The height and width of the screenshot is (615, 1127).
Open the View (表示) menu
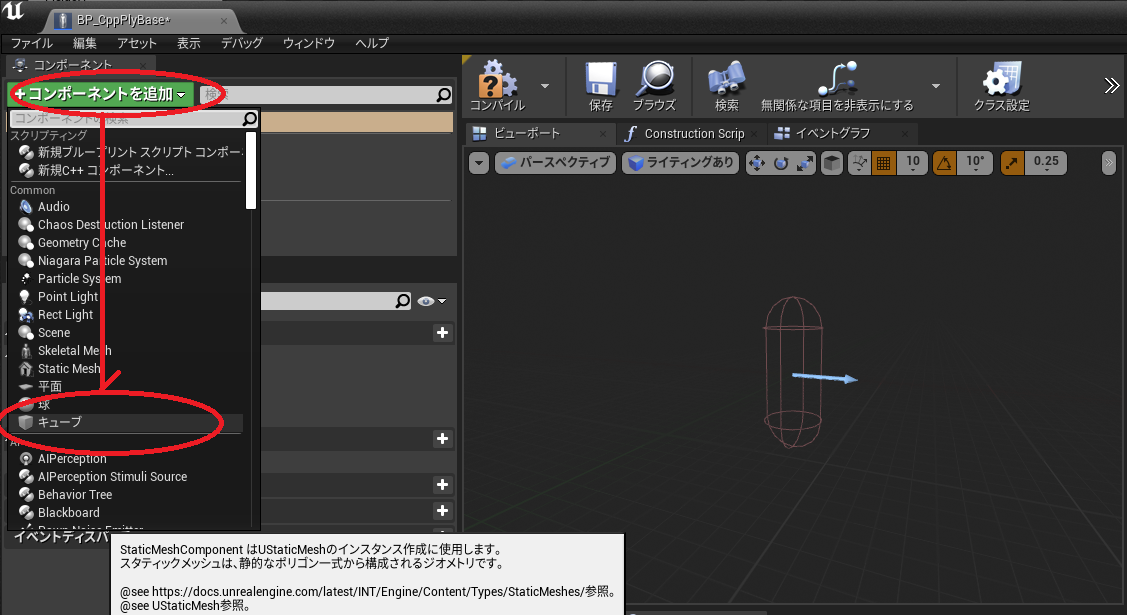pyautogui.click(x=189, y=43)
